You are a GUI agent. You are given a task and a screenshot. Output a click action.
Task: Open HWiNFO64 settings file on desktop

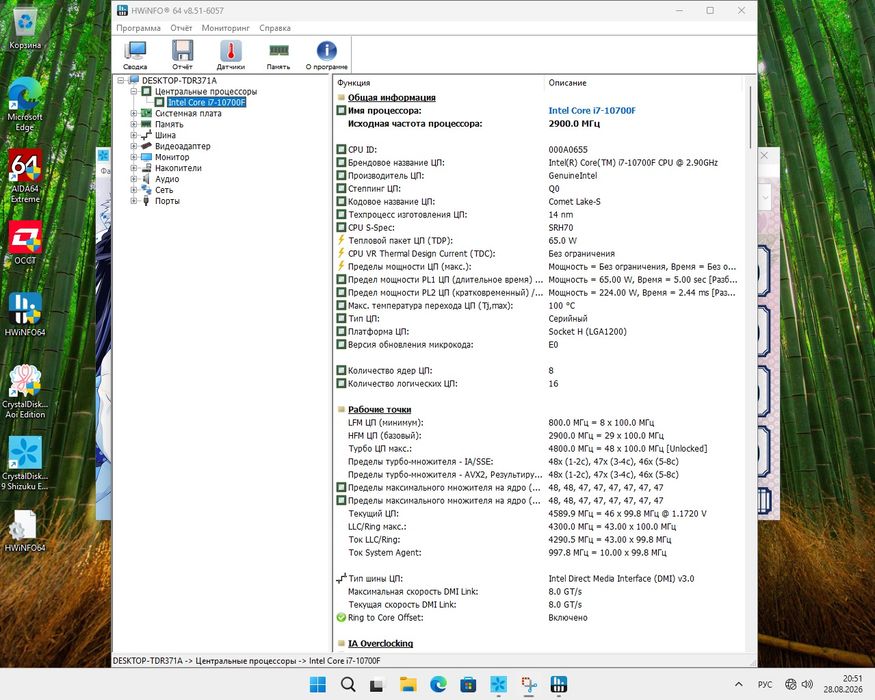(25, 530)
